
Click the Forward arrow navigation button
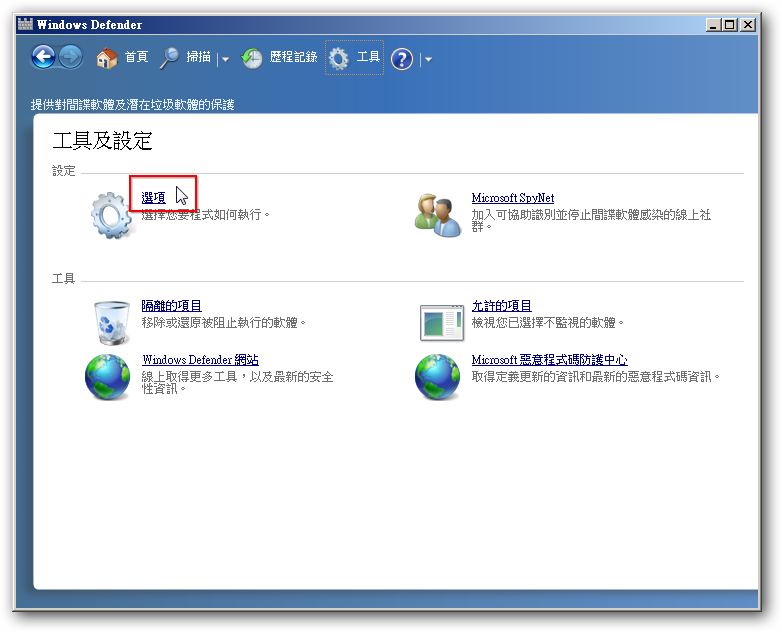coord(70,58)
